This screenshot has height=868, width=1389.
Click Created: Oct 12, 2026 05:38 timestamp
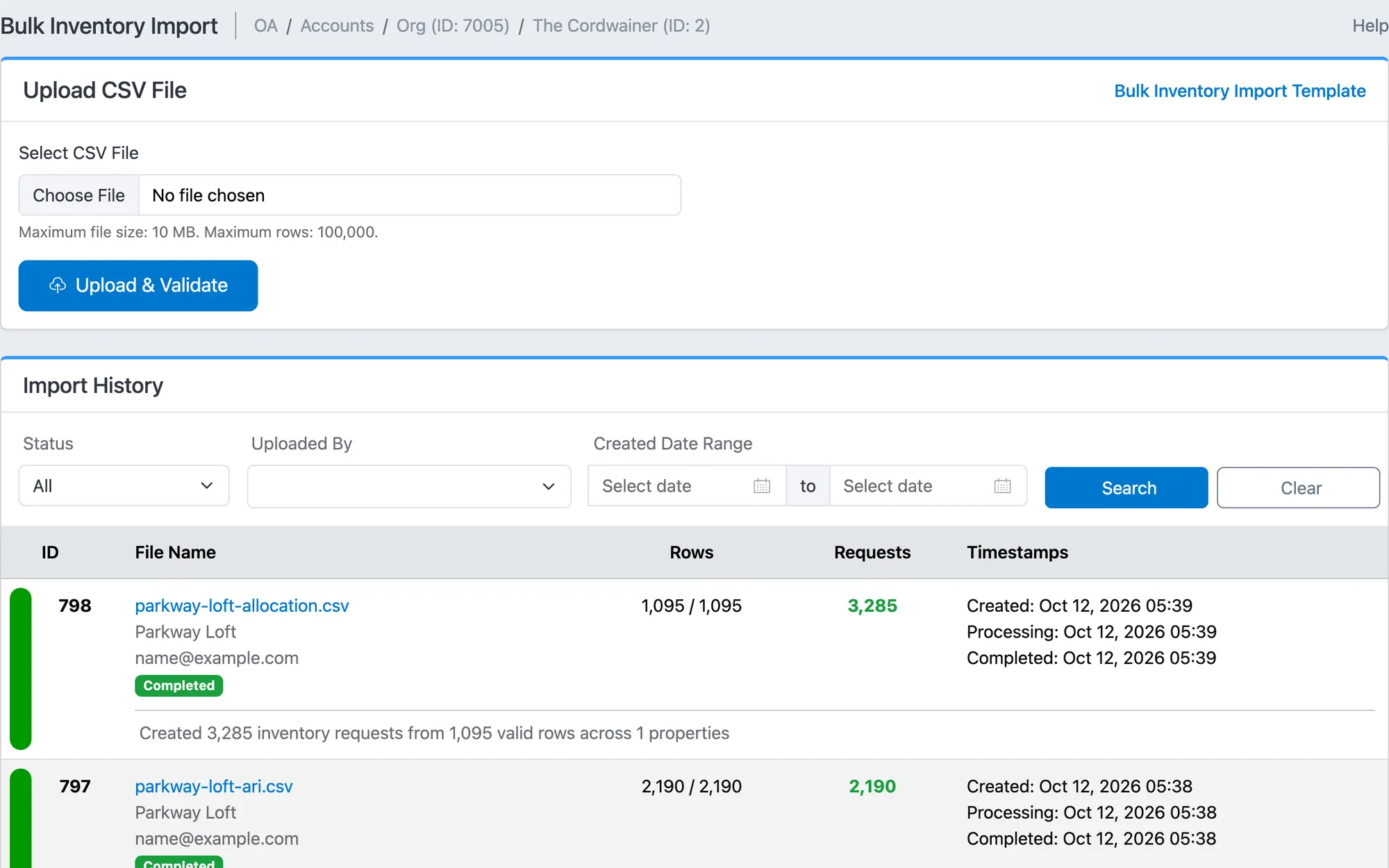tap(1079, 786)
